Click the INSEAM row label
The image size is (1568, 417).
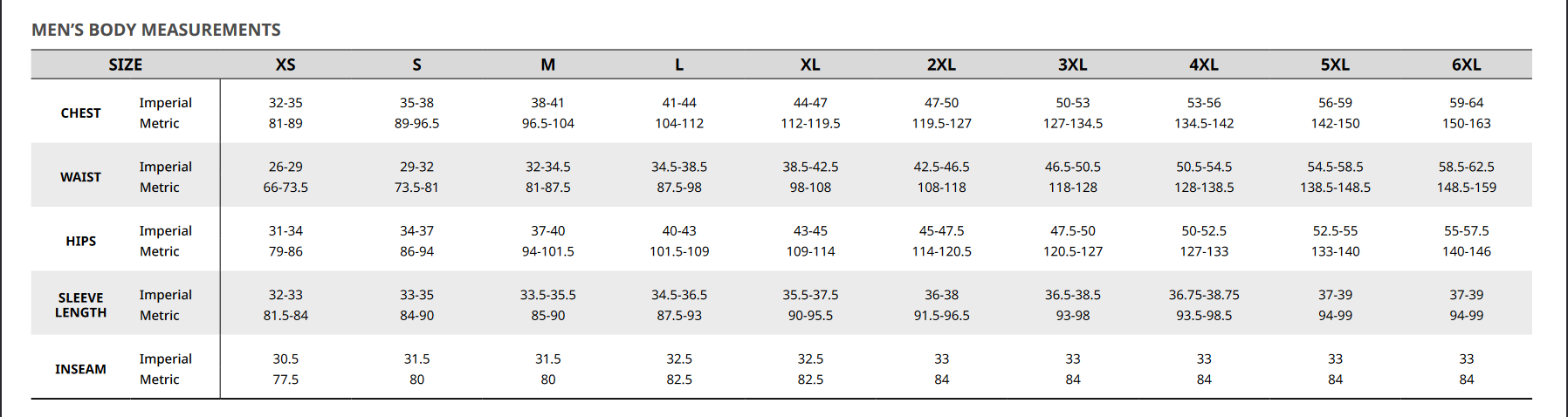(x=80, y=369)
